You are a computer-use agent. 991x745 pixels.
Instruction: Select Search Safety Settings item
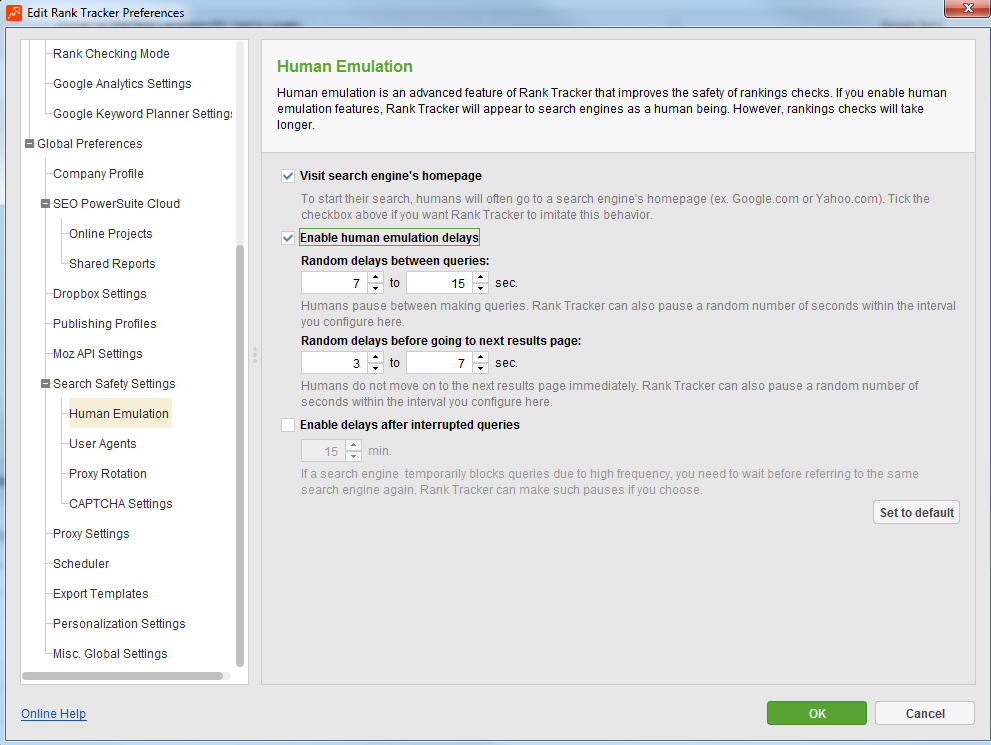[114, 384]
